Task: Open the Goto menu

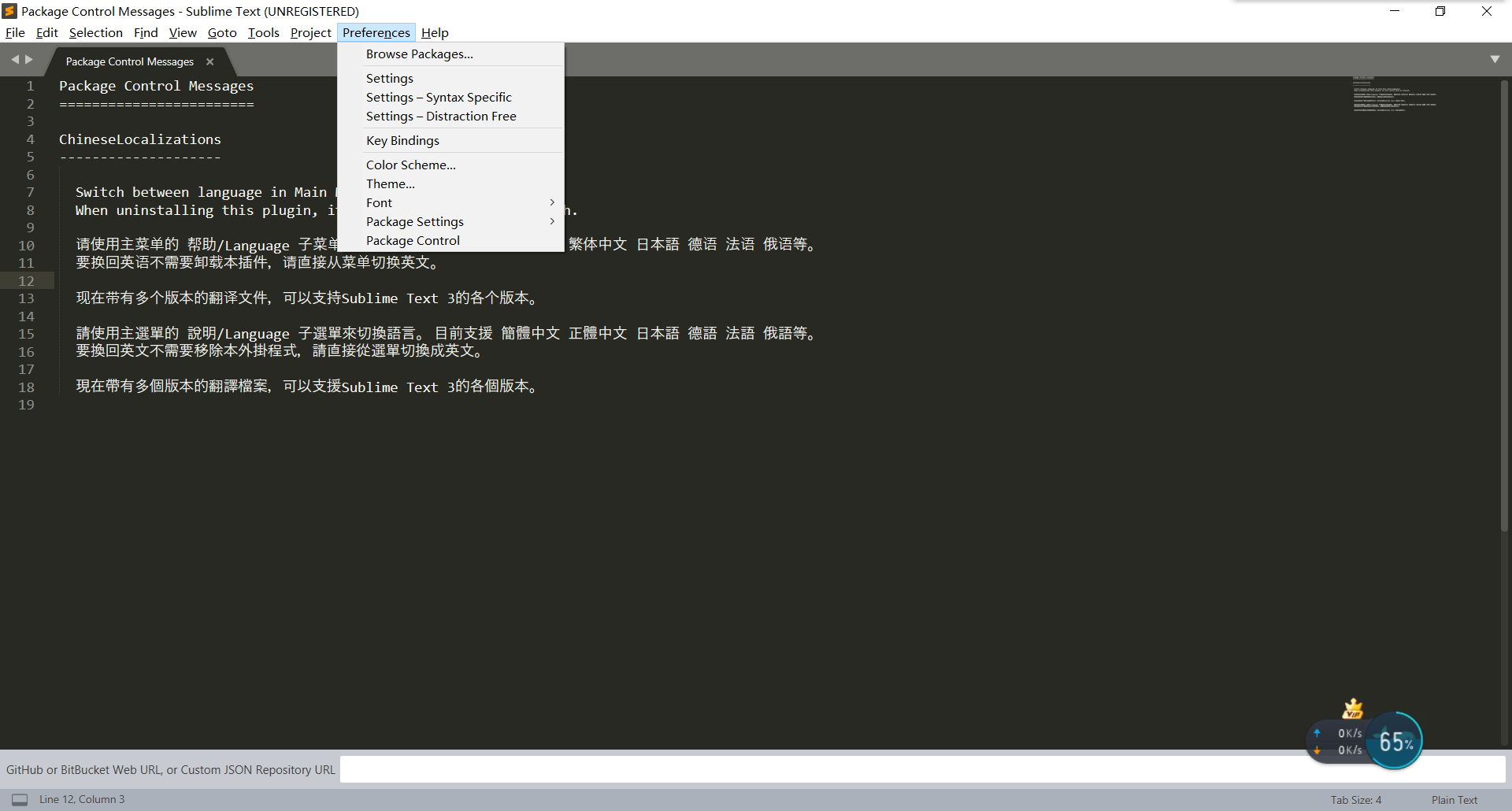Action: 222,32
